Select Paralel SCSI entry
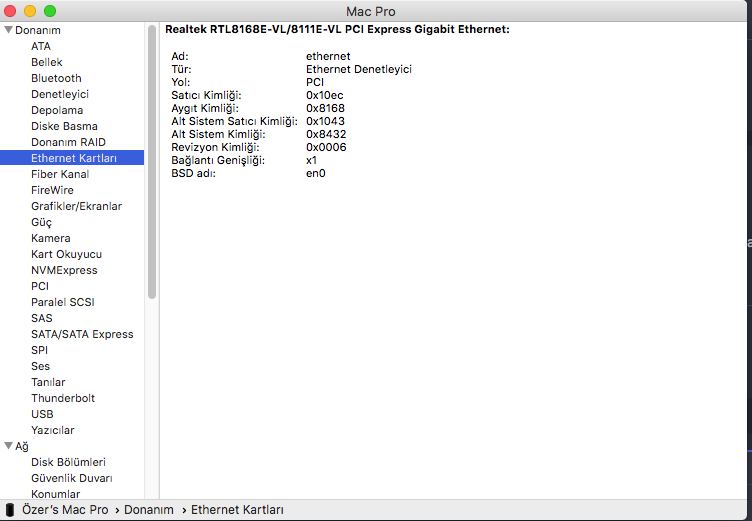752x521 pixels. (63, 302)
